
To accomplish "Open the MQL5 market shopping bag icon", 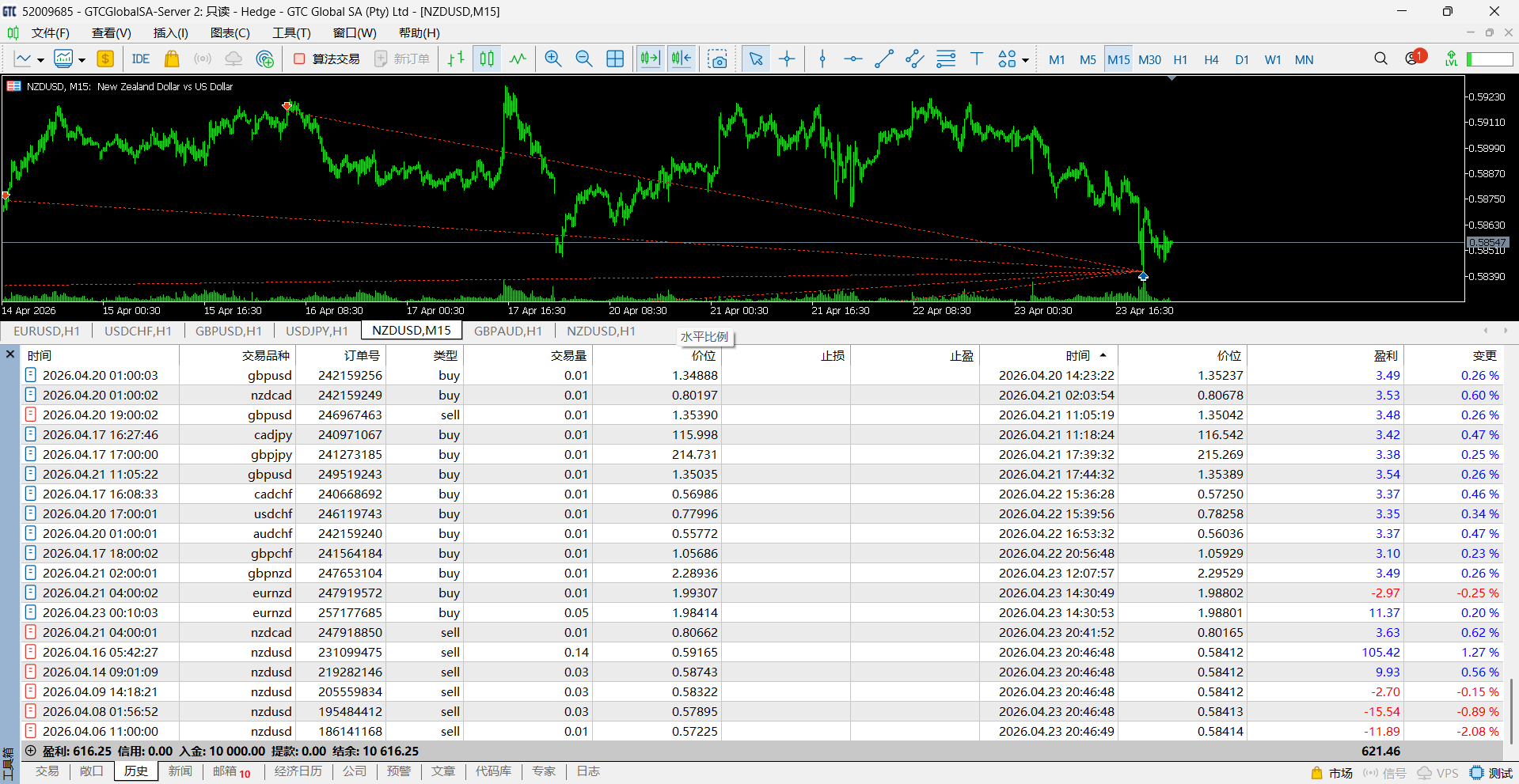I will 171,59.
